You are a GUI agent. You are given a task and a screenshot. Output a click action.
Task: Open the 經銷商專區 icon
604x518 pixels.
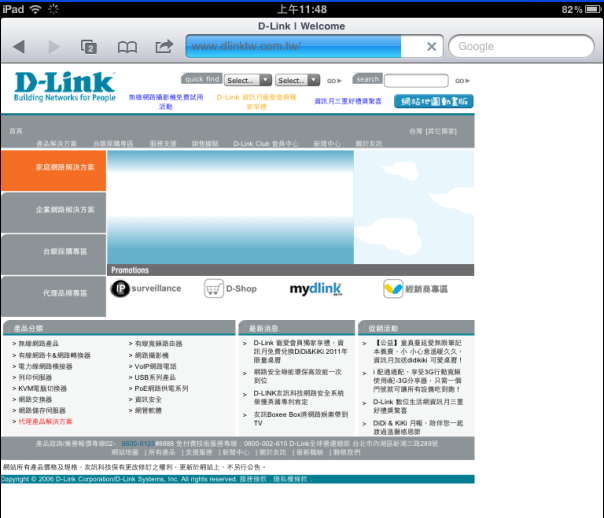(416, 289)
